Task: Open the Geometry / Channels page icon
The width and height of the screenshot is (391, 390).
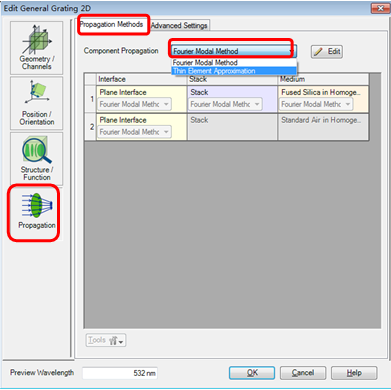Action: [x=36, y=48]
